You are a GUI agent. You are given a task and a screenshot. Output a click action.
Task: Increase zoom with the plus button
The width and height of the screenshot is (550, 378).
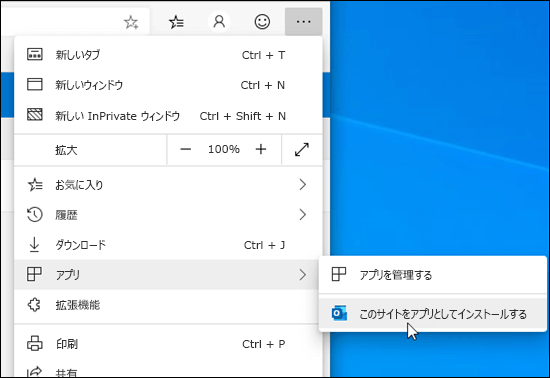(x=261, y=149)
